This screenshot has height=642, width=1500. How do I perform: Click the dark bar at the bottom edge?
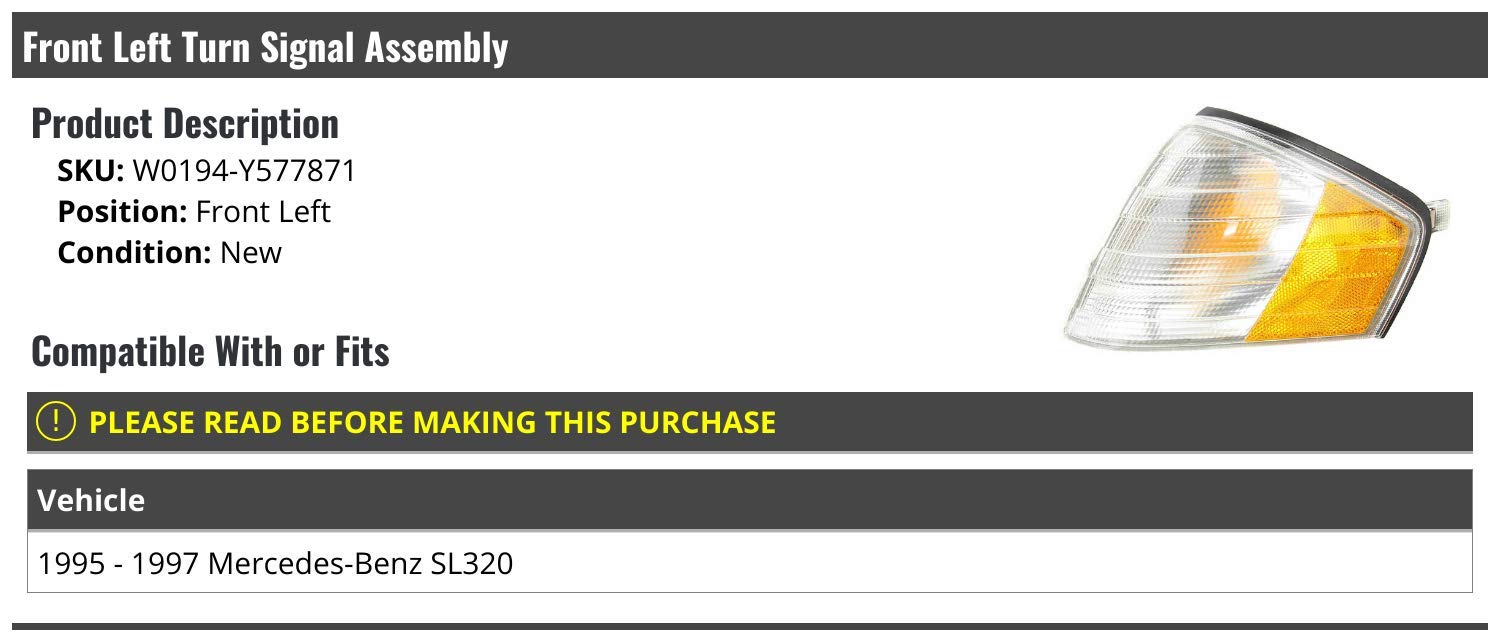(x=750, y=630)
